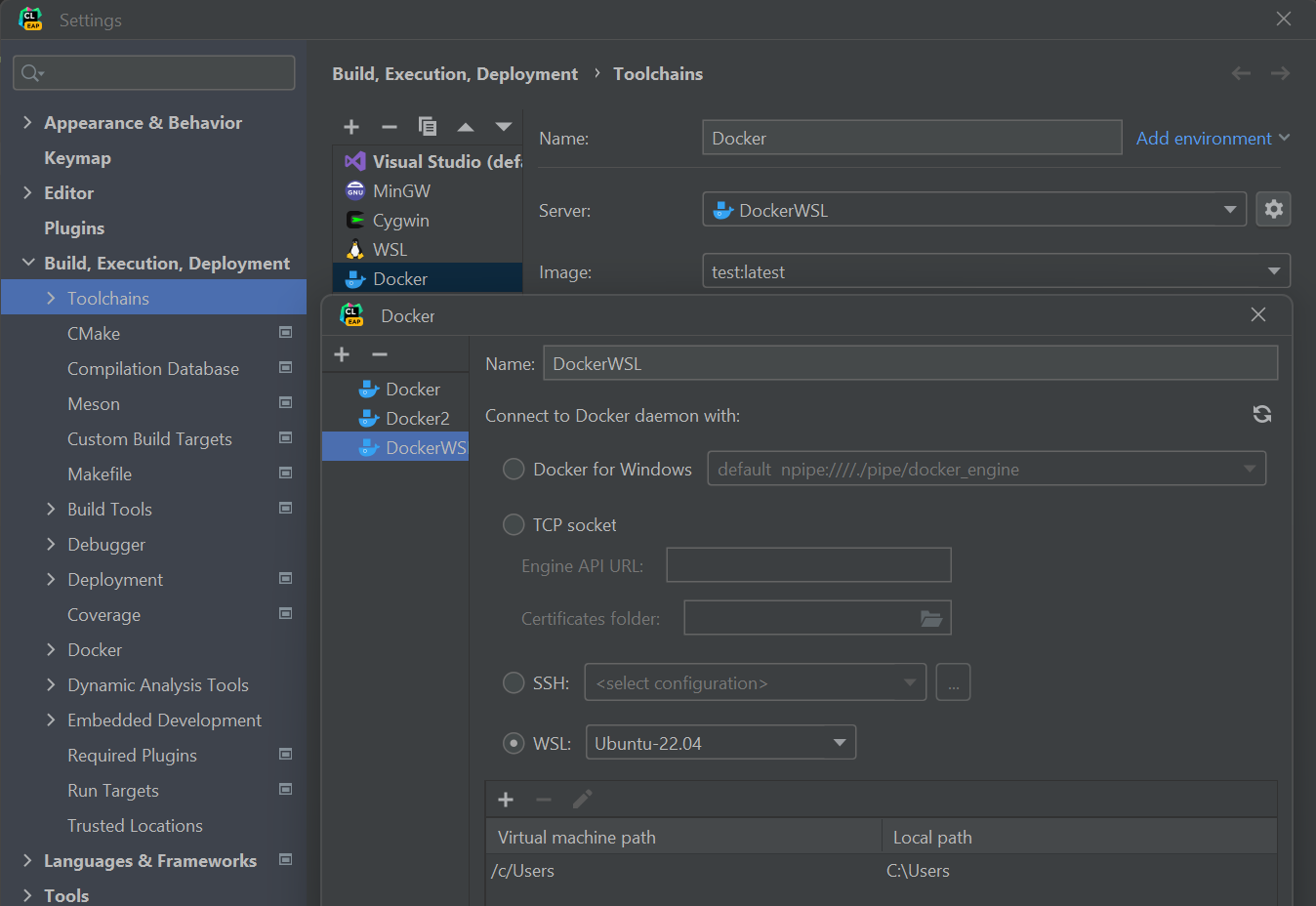1316x906 pixels.
Task: Refresh Docker daemon connection
Action: pyautogui.click(x=1262, y=414)
